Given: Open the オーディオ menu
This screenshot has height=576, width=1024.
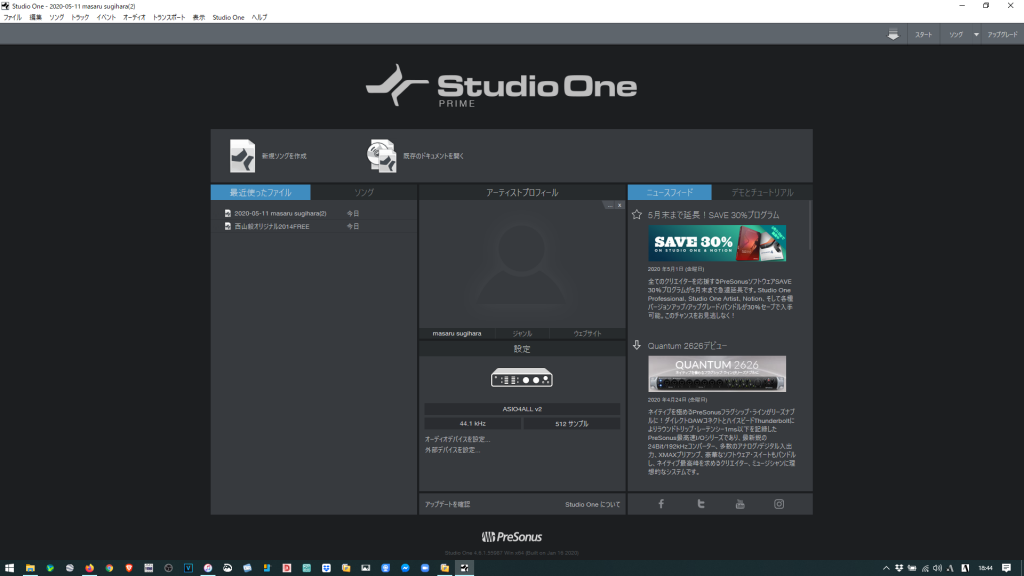Looking at the screenshot, I should [135, 18].
